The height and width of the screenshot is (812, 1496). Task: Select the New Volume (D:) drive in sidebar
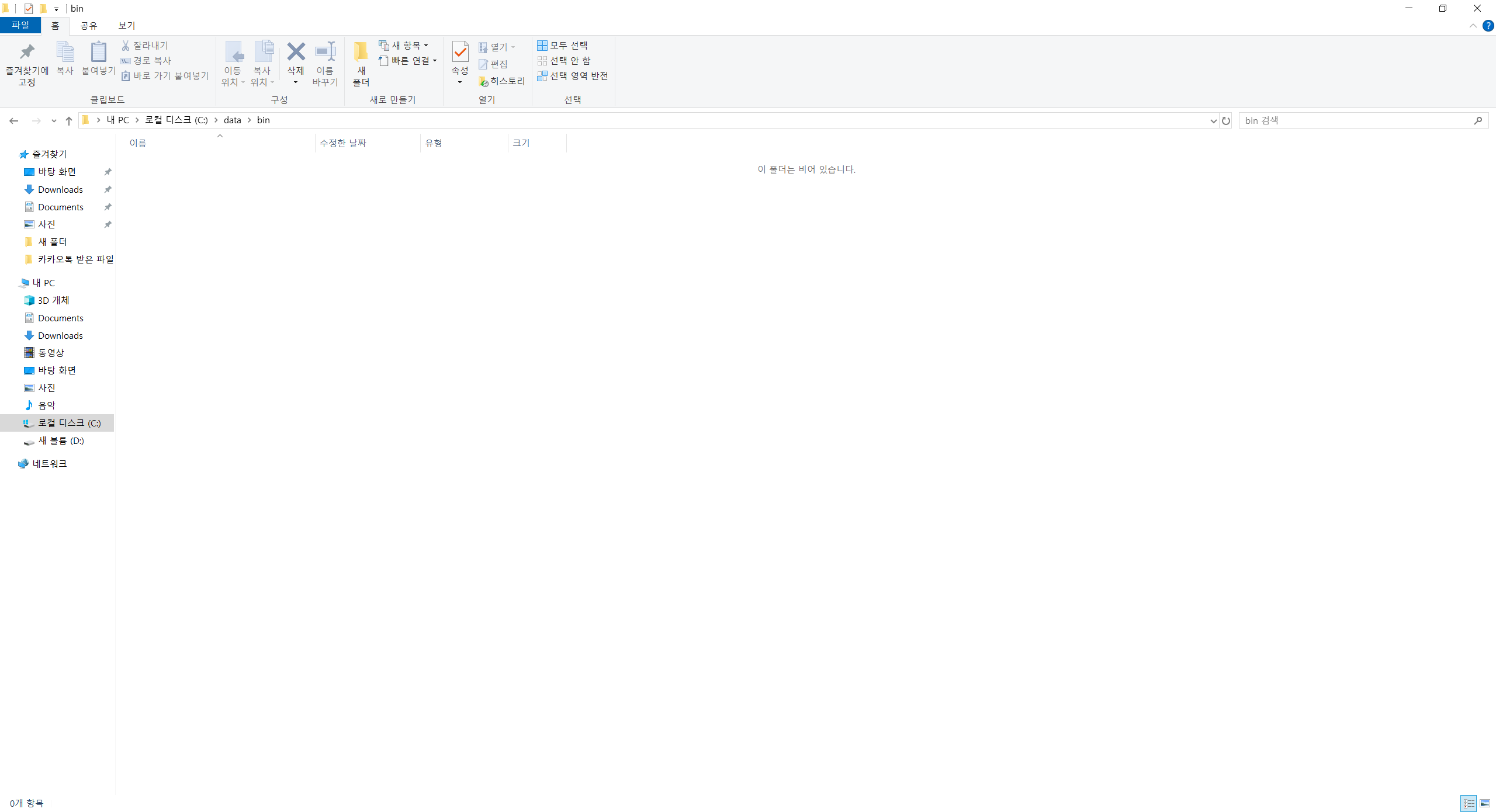(61, 440)
